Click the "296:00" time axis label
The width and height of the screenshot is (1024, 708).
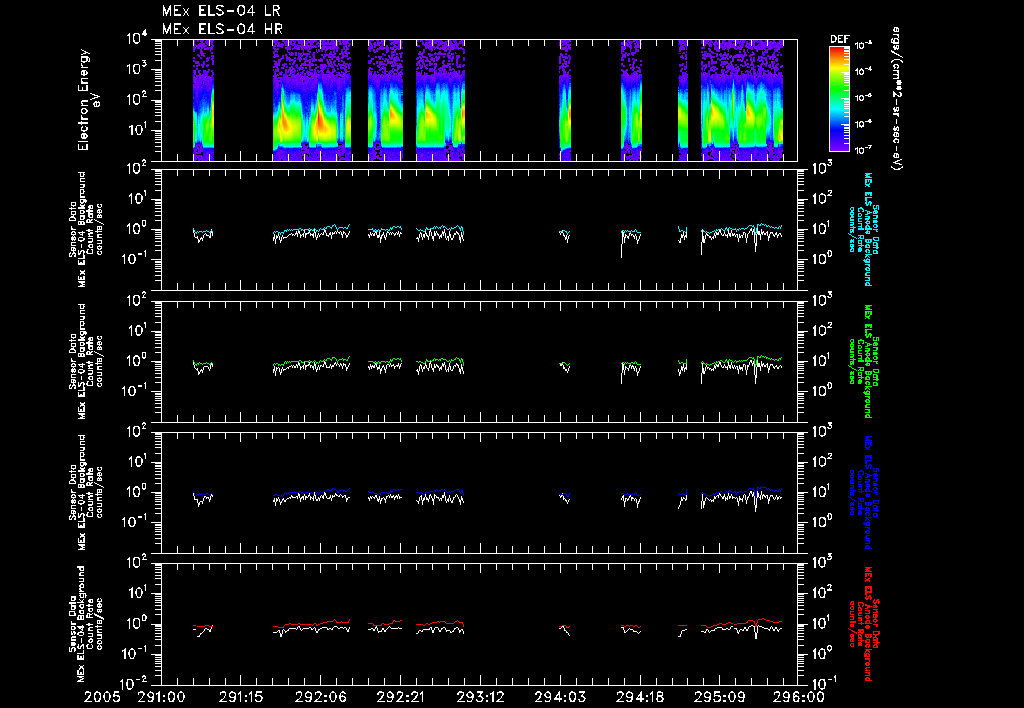click(x=798, y=698)
